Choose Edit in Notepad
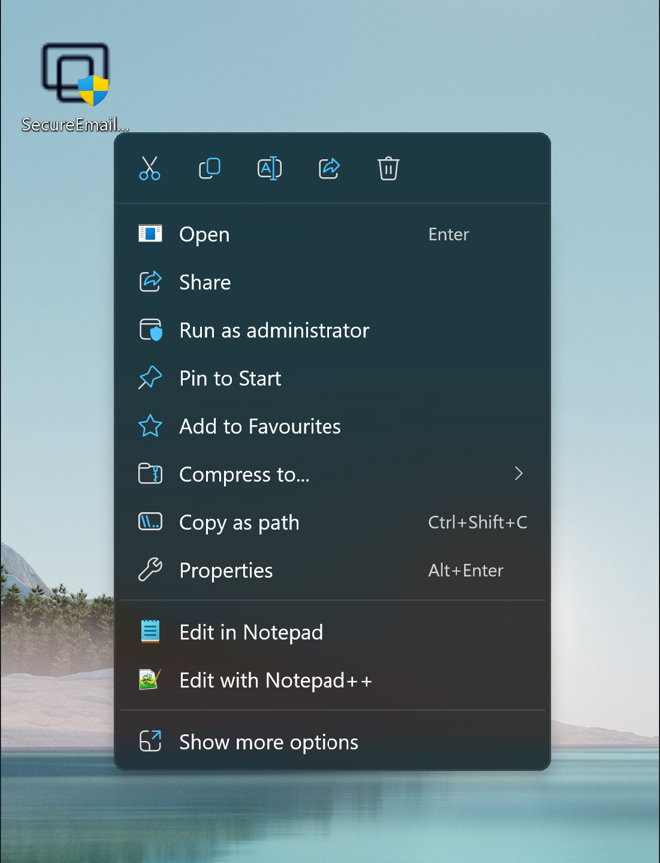This screenshot has height=863, width=660. [x=332, y=632]
